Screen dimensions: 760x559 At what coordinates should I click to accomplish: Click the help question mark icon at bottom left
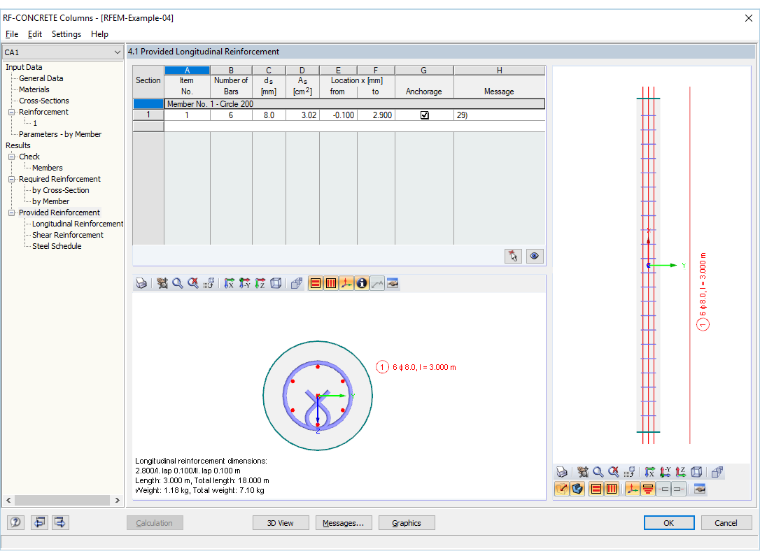coord(16,522)
